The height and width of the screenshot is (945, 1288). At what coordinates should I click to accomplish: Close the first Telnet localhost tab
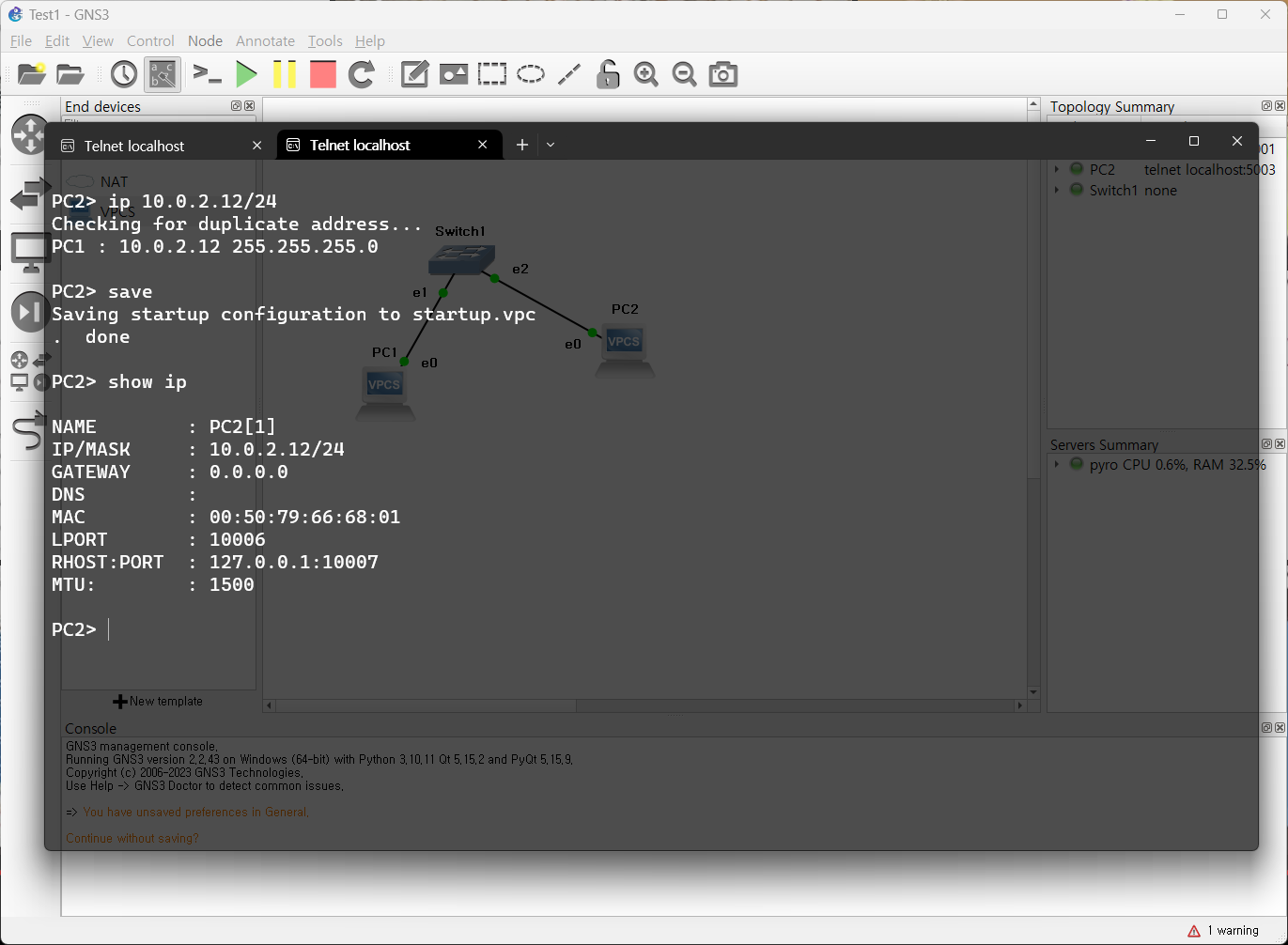257,146
